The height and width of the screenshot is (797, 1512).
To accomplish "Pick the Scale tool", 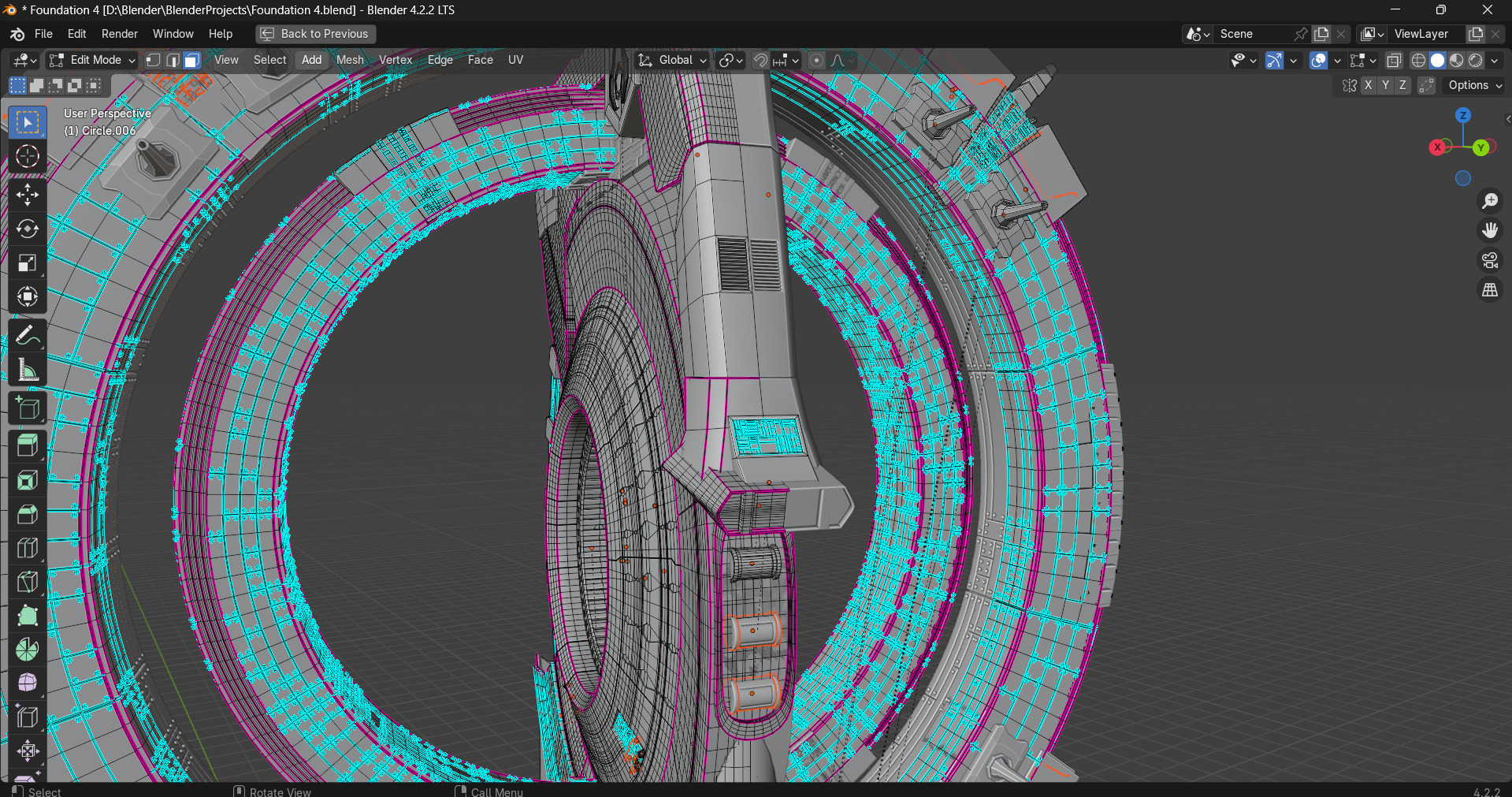I will point(28,263).
